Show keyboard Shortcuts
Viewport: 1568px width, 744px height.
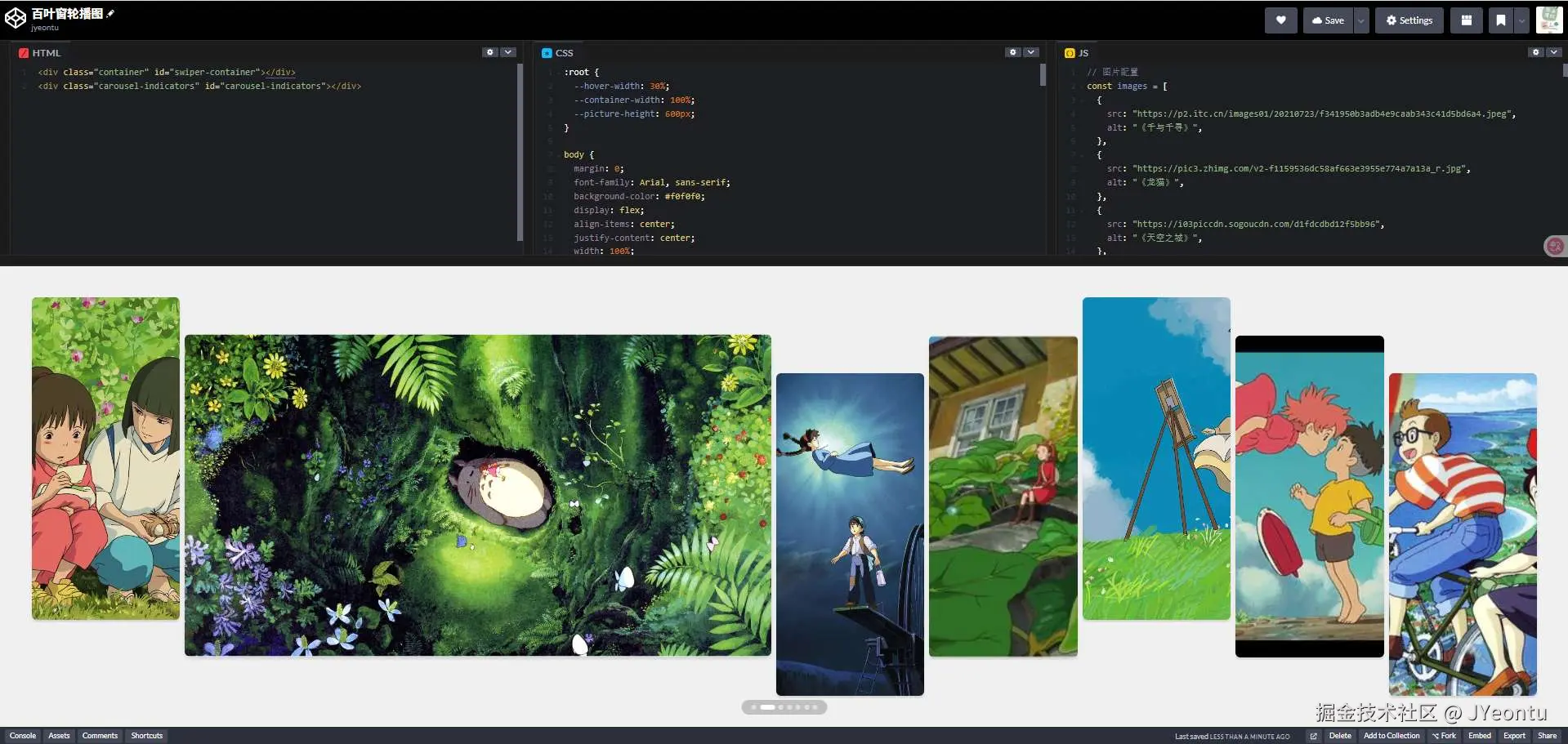coord(147,736)
